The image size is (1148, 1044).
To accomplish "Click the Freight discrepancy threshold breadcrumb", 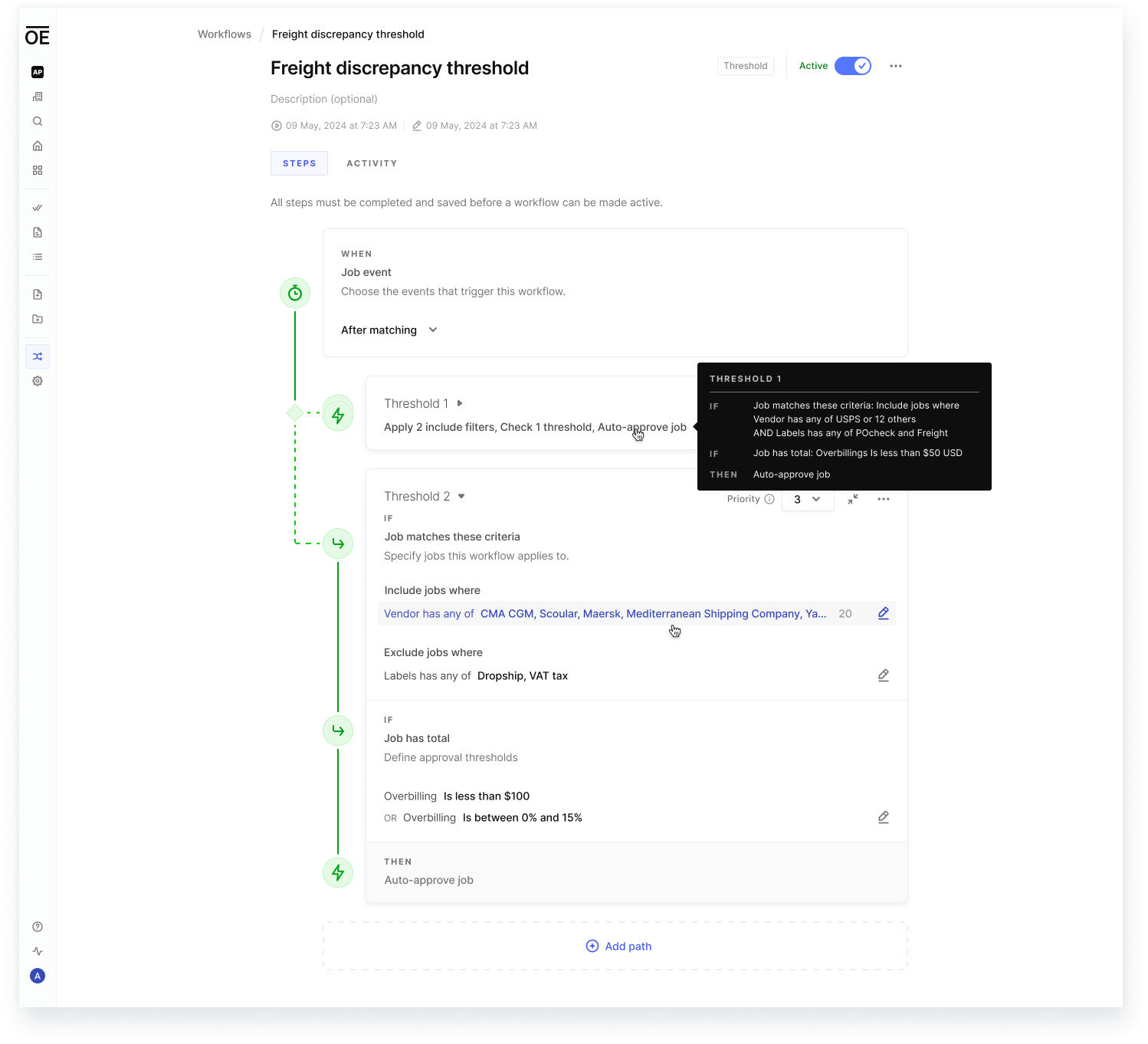I will [348, 34].
